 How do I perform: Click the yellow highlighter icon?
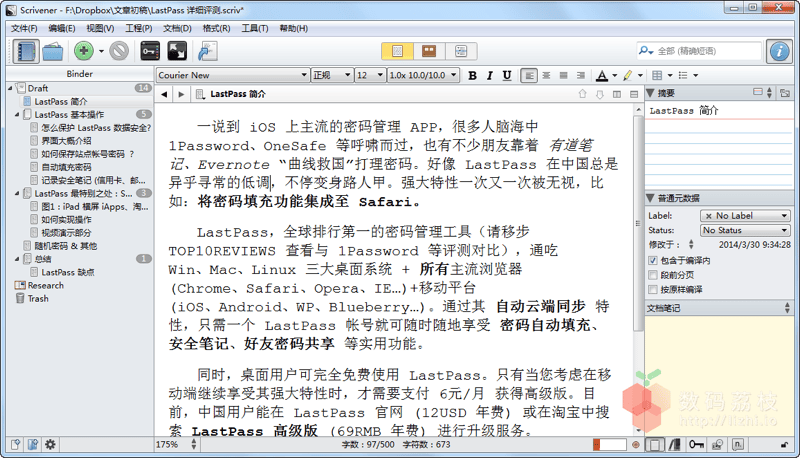point(628,75)
